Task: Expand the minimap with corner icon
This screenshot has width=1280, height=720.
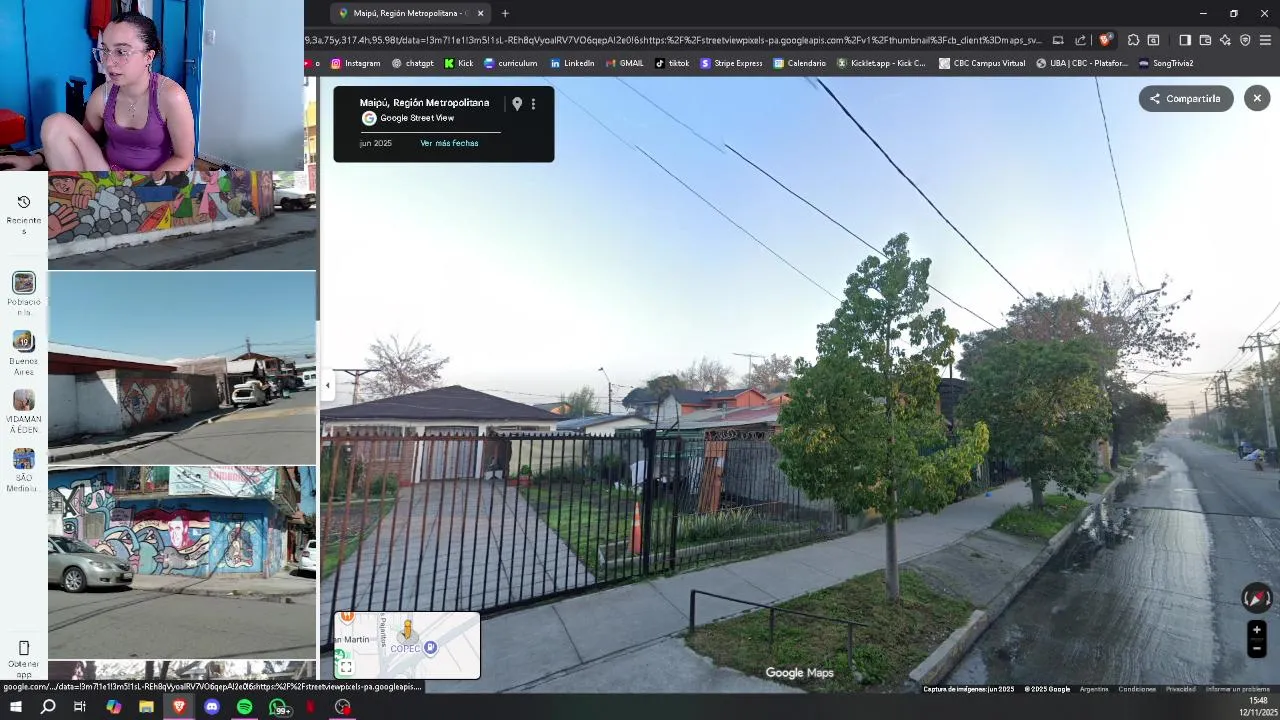Action: 345,667
